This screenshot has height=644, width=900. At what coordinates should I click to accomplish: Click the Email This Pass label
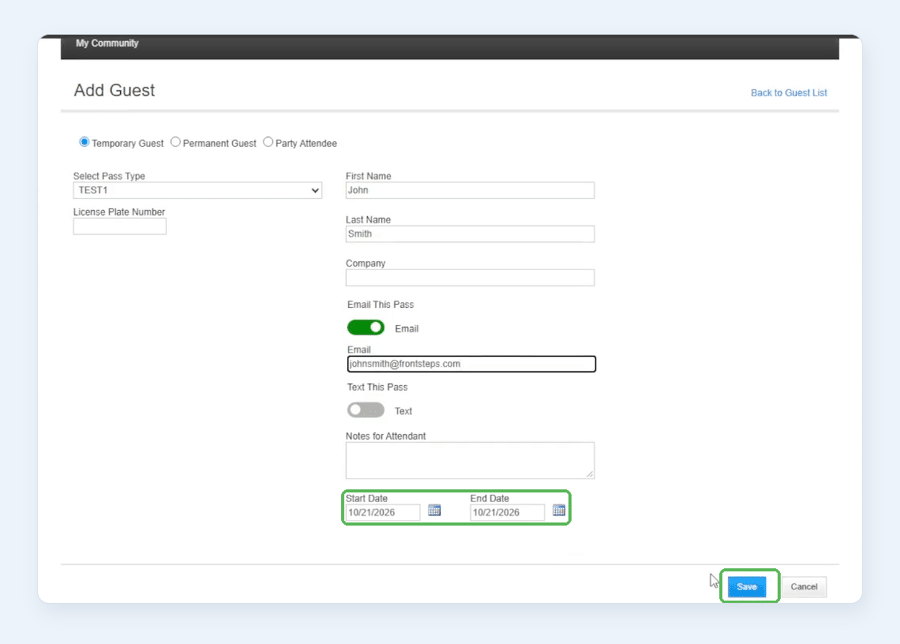pos(381,304)
